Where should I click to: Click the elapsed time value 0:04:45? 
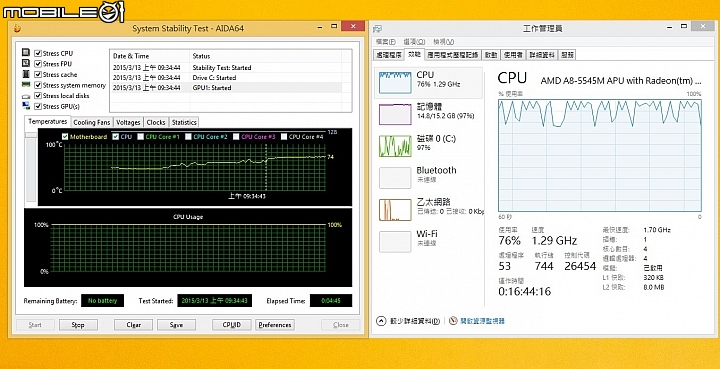pyautogui.click(x=331, y=301)
